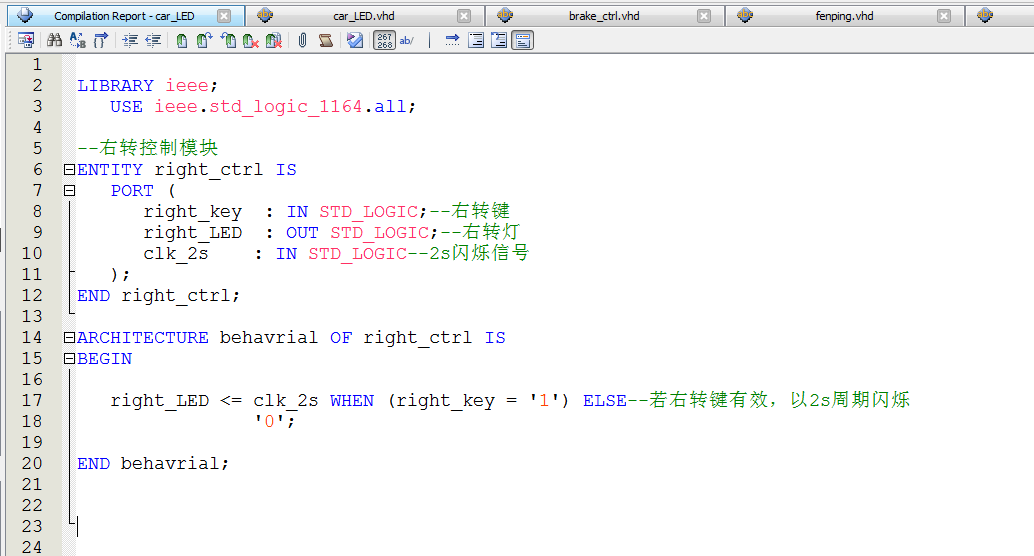
Task: Toggle a bookmark on the current line
Action: 181,41
